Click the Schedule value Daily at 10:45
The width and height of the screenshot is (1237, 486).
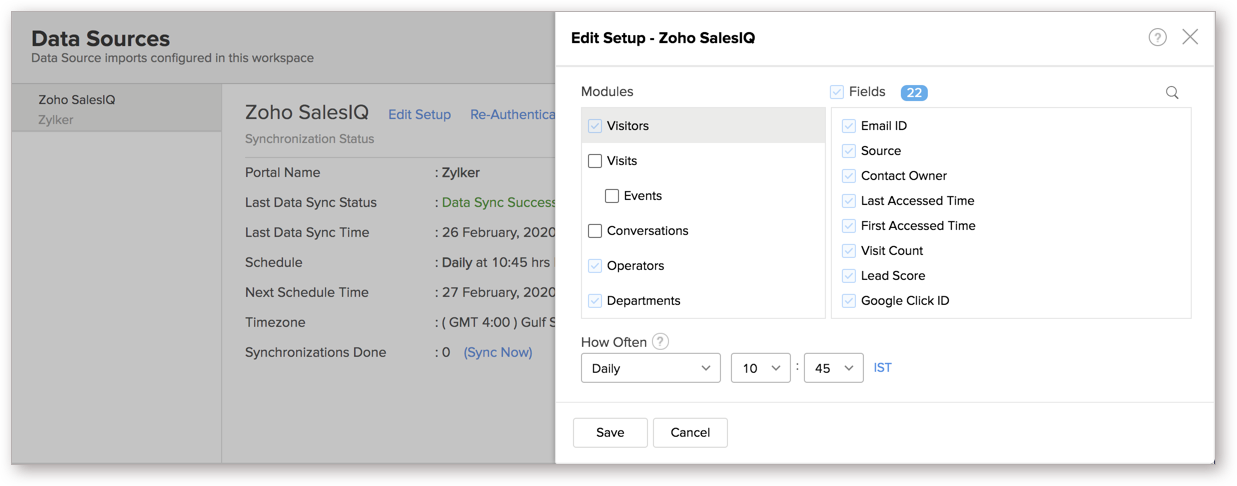coord(496,263)
